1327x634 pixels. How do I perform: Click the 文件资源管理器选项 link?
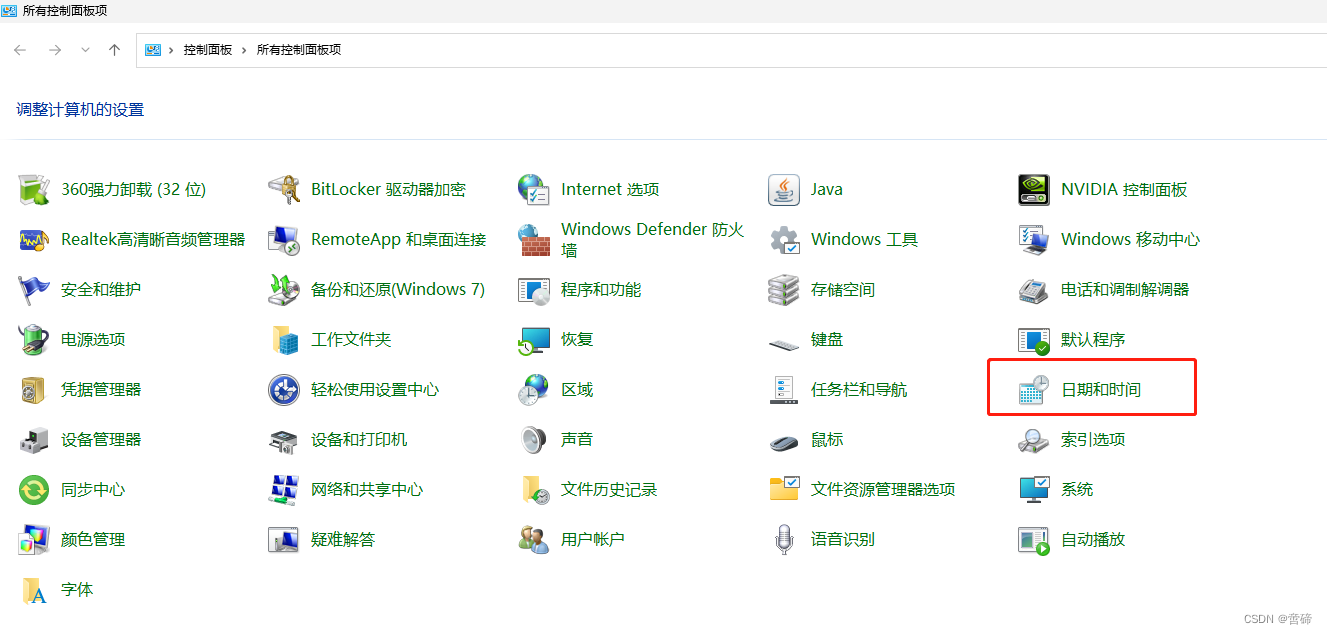point(883,489)
